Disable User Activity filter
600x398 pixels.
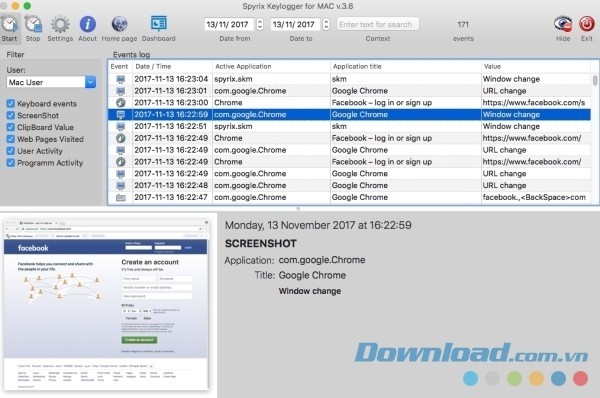click(x=11, y=151)
